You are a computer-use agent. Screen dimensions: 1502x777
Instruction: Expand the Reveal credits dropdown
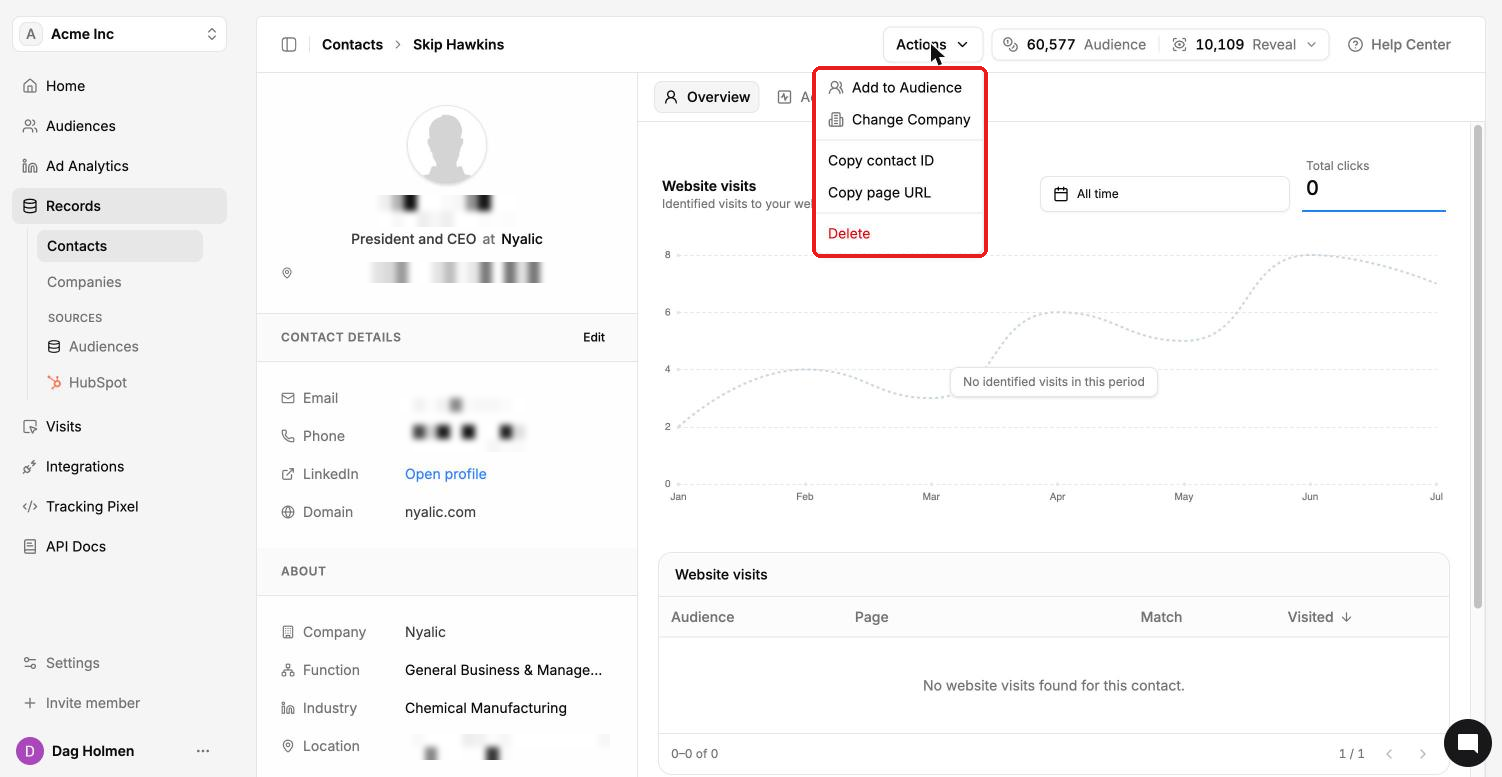[1246, 44]
